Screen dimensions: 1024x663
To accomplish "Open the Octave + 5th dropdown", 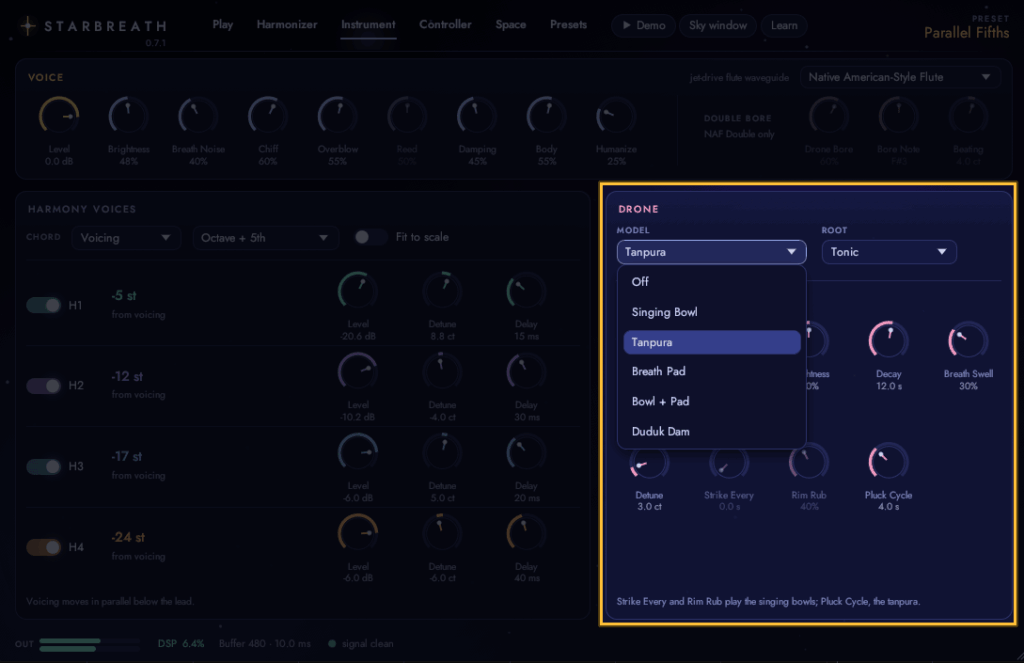I will pos(265,238).
